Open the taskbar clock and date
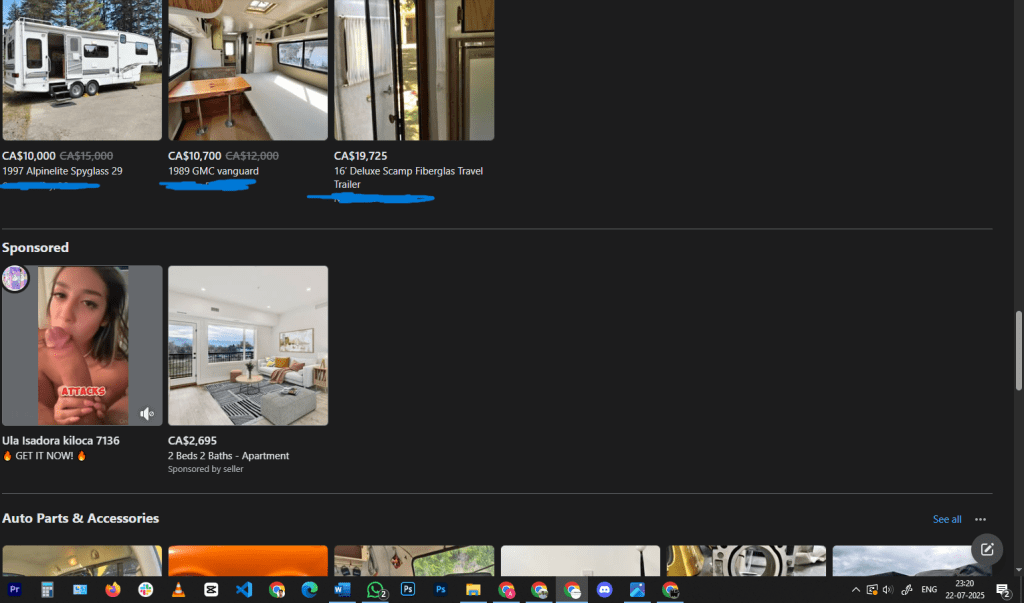 pyautogui.click(x=964, y=590)
